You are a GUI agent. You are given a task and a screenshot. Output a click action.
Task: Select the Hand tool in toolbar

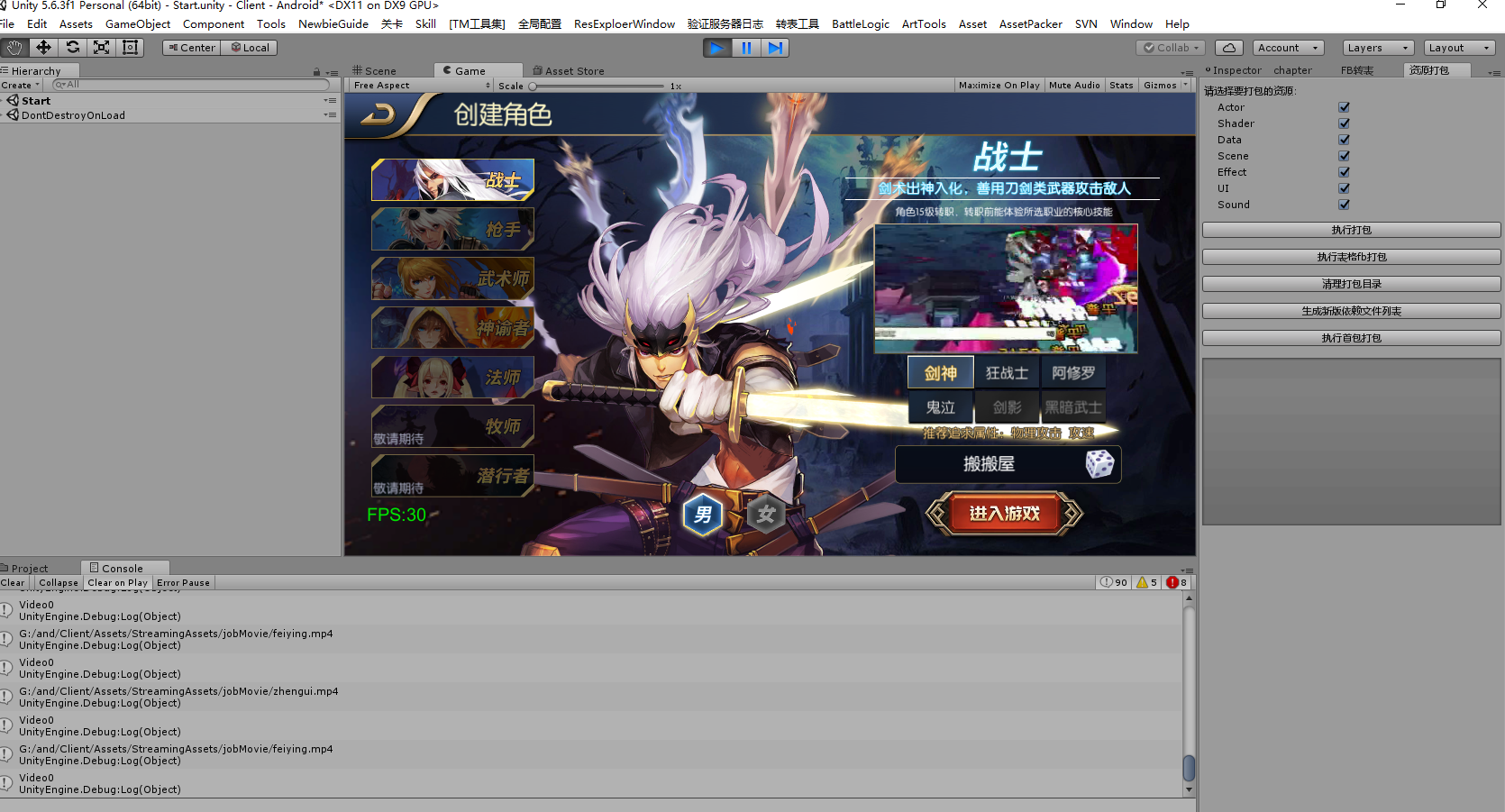click(x=14, y=48)
